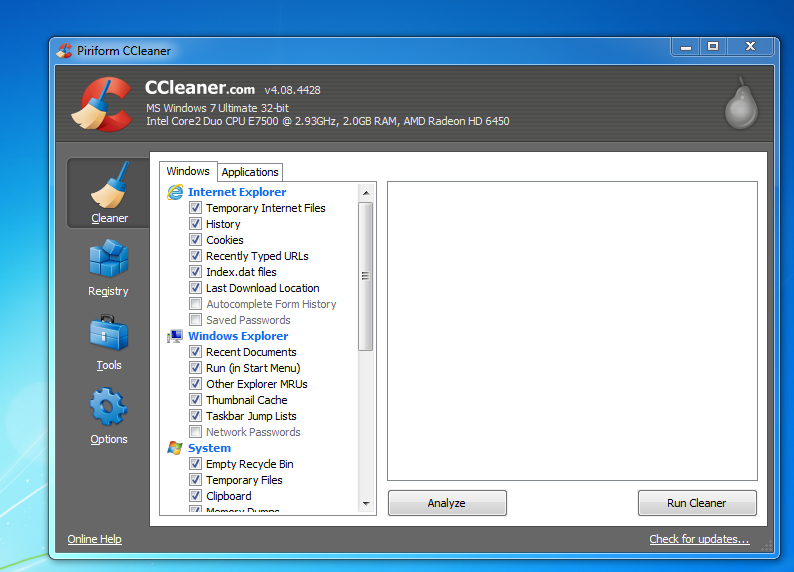
Task: Uncheck Recent Documents
Action: (x=195, y=351)
